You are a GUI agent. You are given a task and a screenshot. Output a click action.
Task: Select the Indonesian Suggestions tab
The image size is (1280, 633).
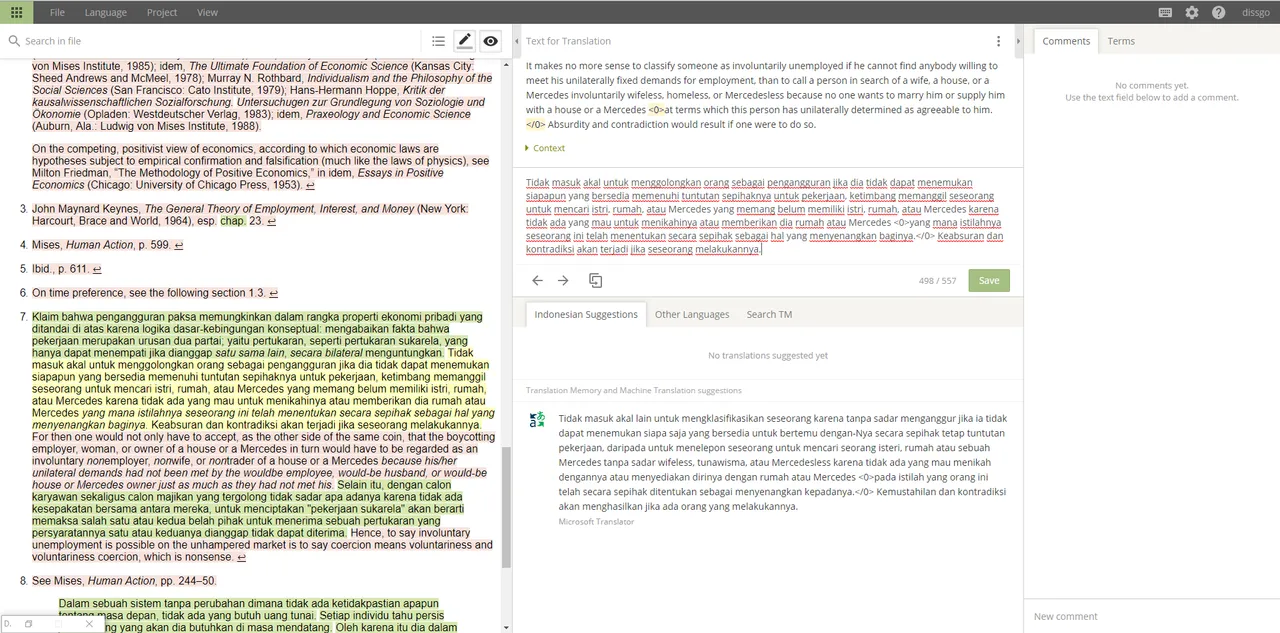click(586, 314)
